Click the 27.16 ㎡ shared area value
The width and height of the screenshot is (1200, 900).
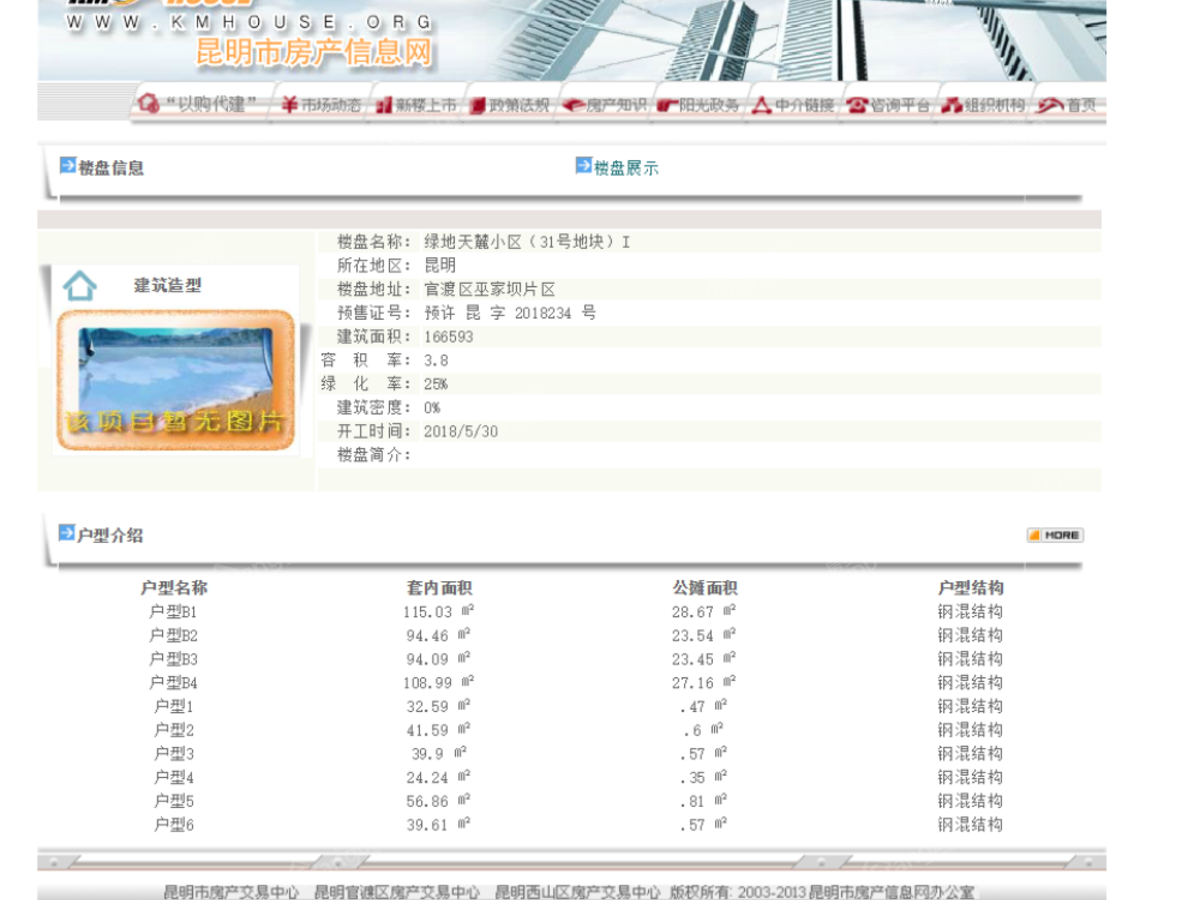(x=704, y=683)
